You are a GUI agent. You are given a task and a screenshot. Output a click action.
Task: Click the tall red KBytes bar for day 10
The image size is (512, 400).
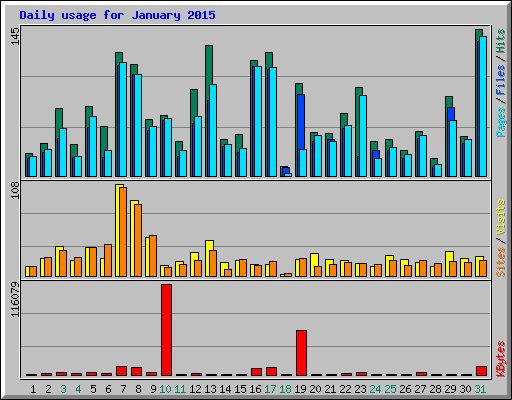pos(166,330)
